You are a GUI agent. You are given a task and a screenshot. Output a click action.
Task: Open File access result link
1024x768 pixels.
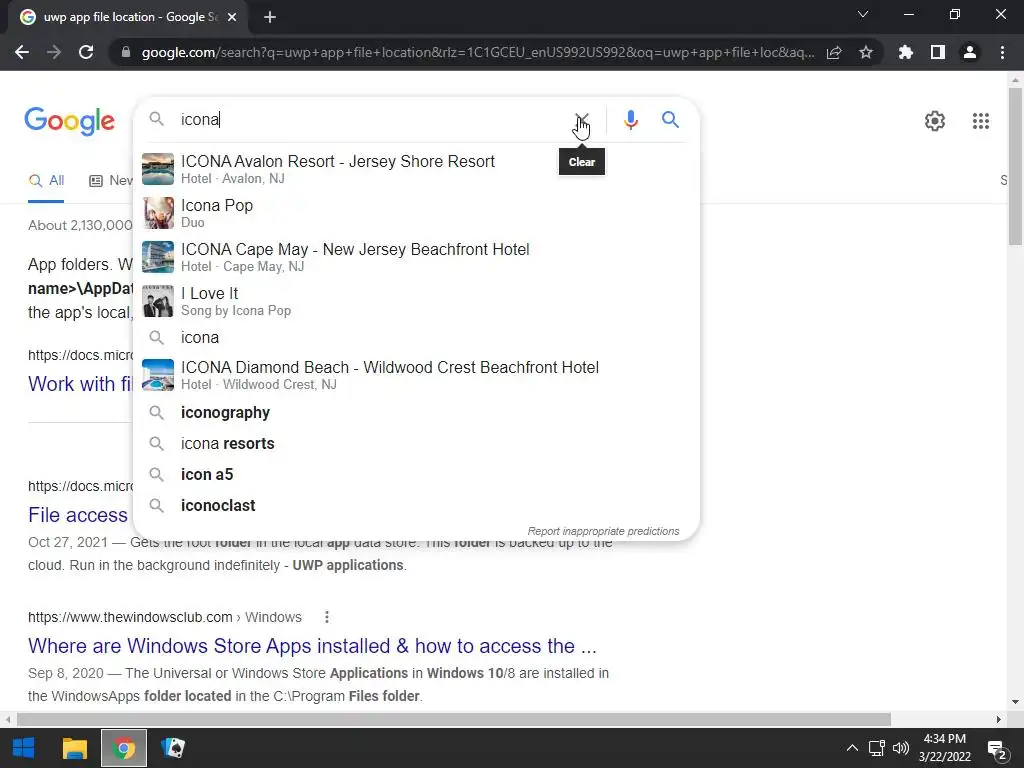tap(78, 515)
